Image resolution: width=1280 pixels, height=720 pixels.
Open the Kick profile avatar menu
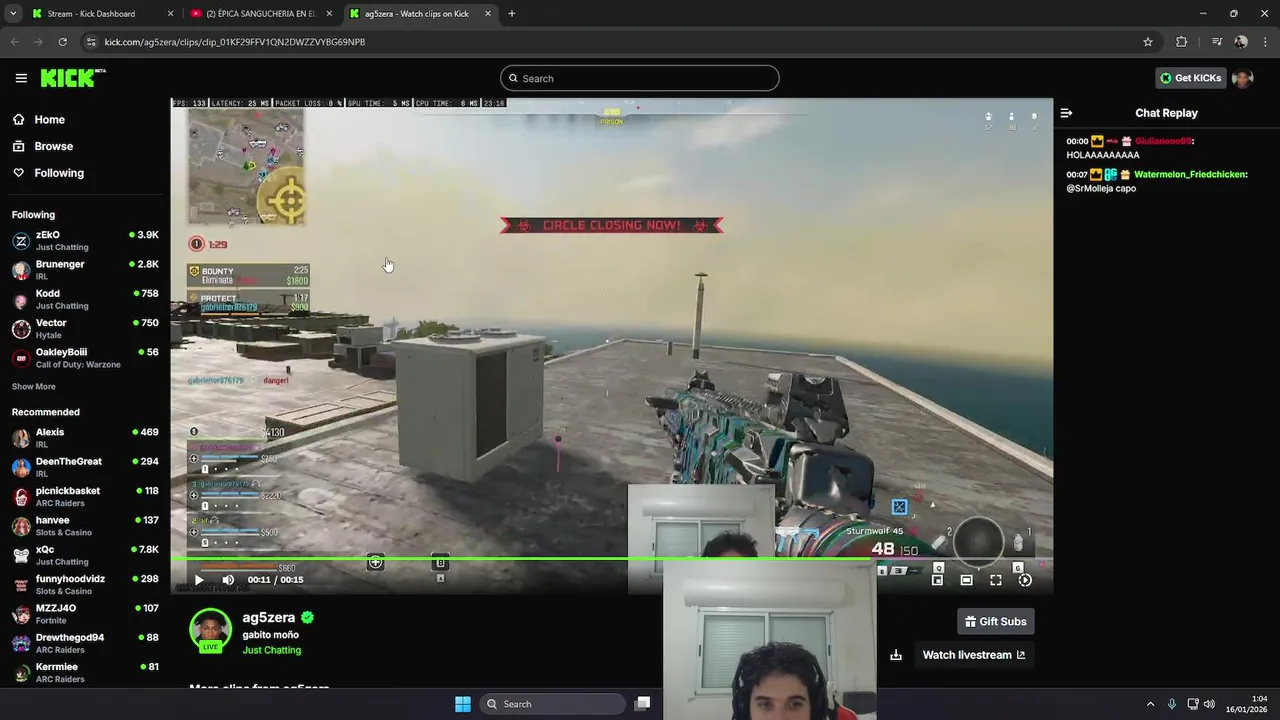[x=1242, y=78]
